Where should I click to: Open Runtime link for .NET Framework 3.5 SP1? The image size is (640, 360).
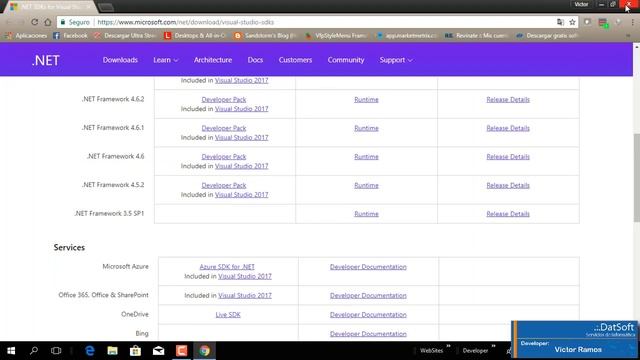[x=366, y=214]
